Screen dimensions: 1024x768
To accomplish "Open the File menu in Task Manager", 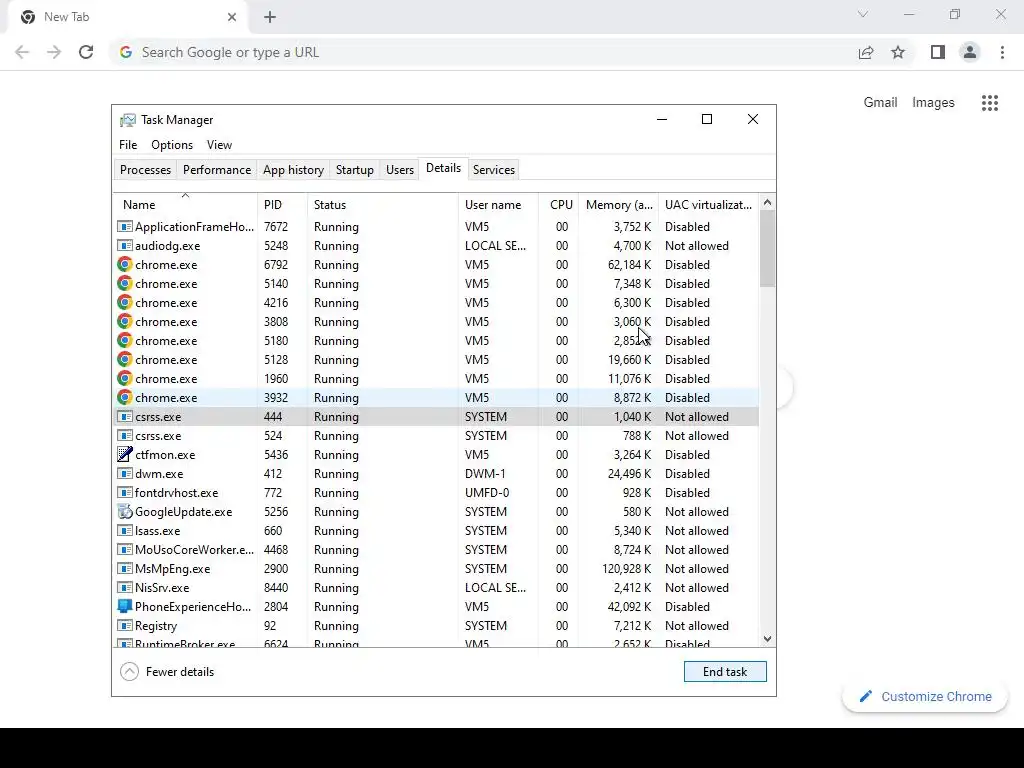I will click(128, 145).
